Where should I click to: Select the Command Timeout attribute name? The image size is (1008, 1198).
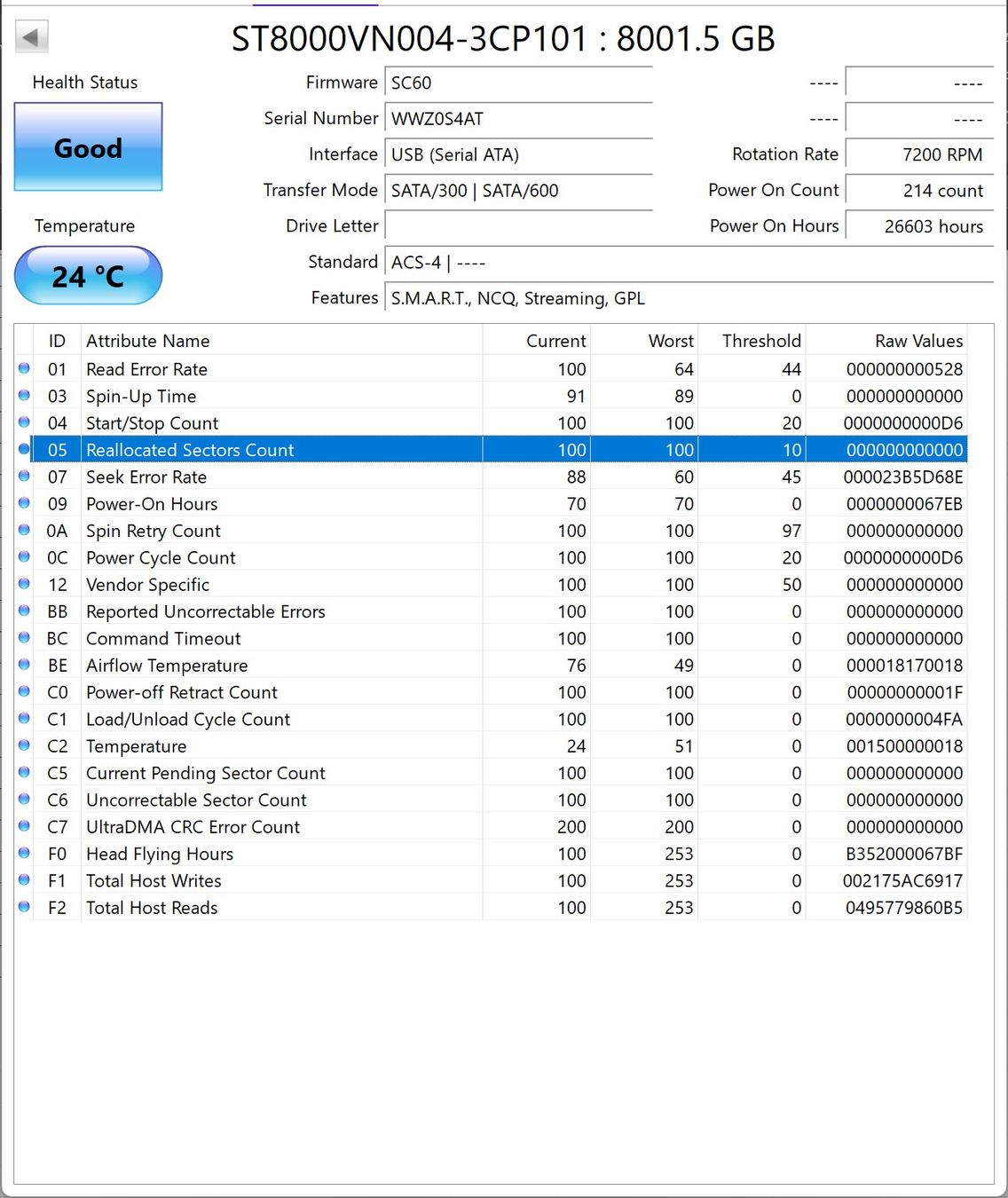pos(163,639)
